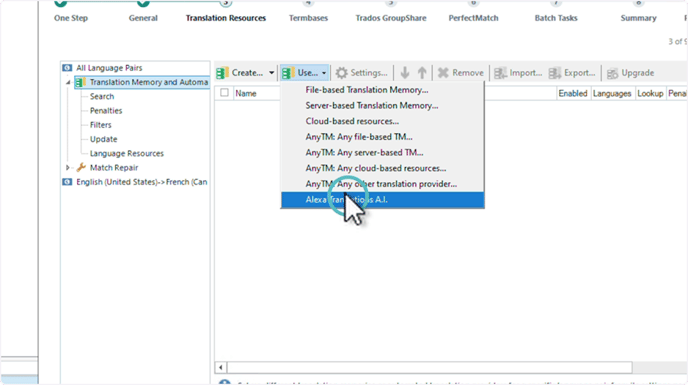Viewport: 688px width, 385px height.
Task: Click the Upgrade toolbar icon
Action: click(613, 73)
